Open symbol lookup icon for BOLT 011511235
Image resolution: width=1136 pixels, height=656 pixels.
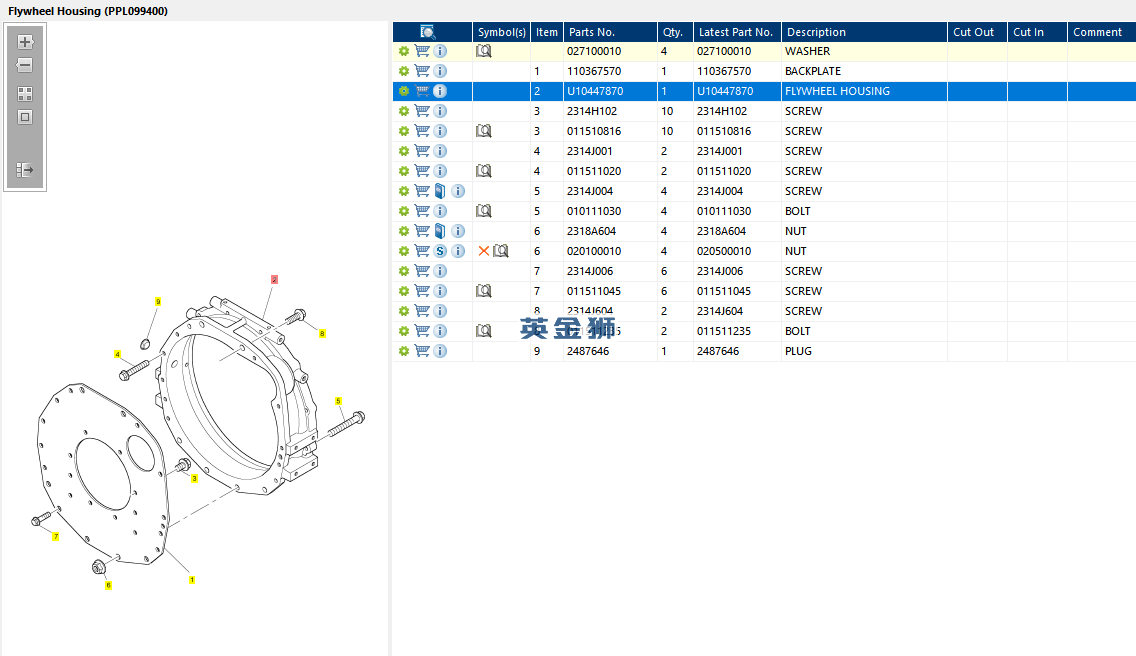(x=483, y=331)
